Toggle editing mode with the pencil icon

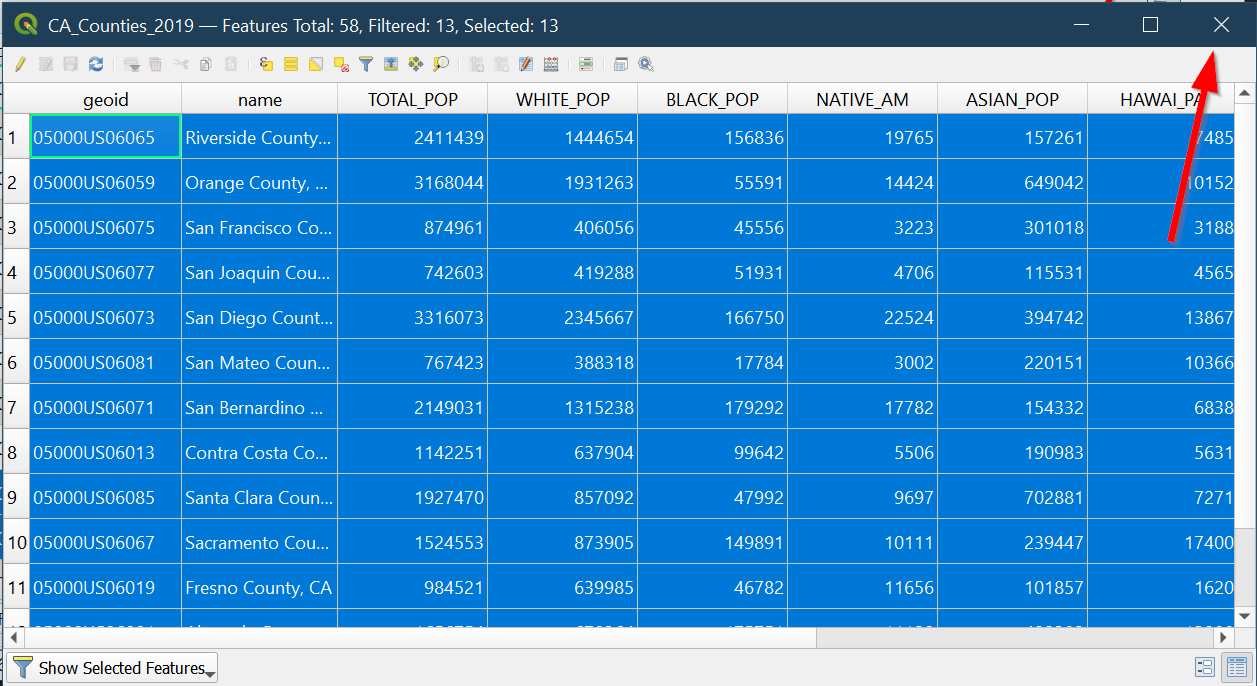pyautogui.click(x=20, y=64)
